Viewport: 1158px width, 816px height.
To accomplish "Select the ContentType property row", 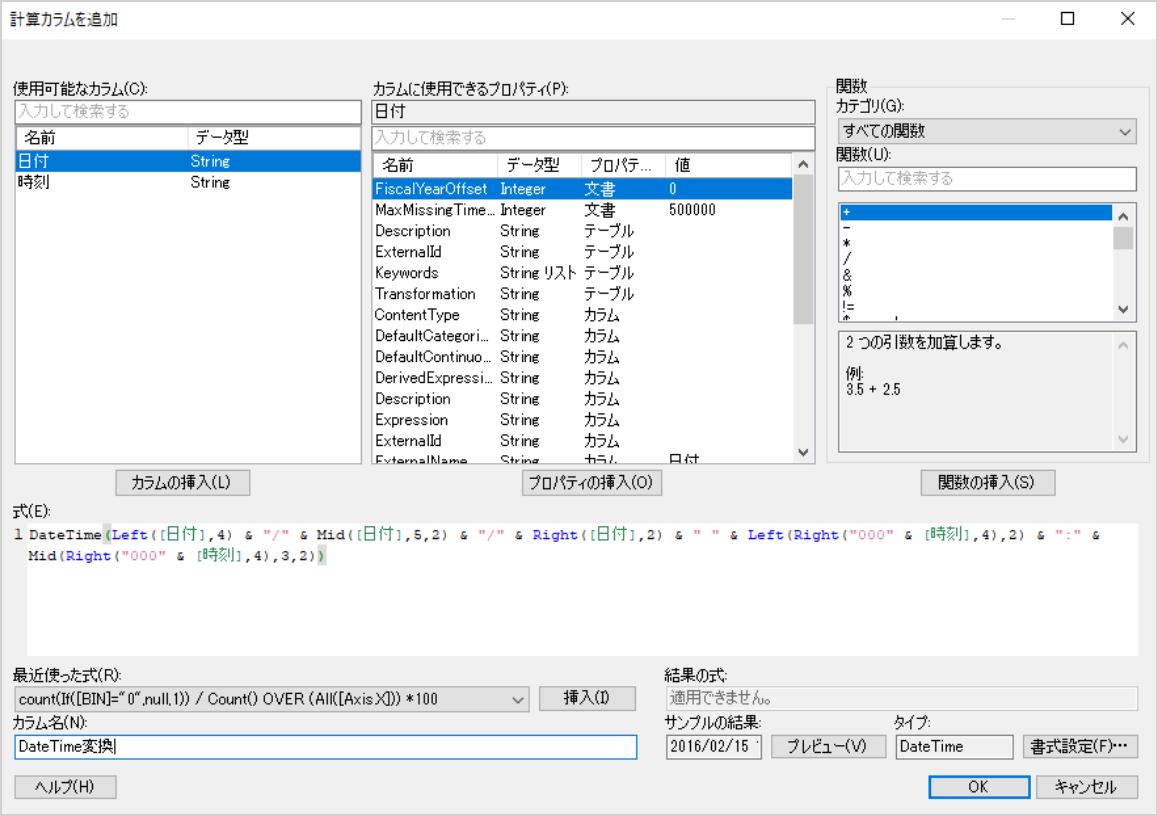I will 582,315.
